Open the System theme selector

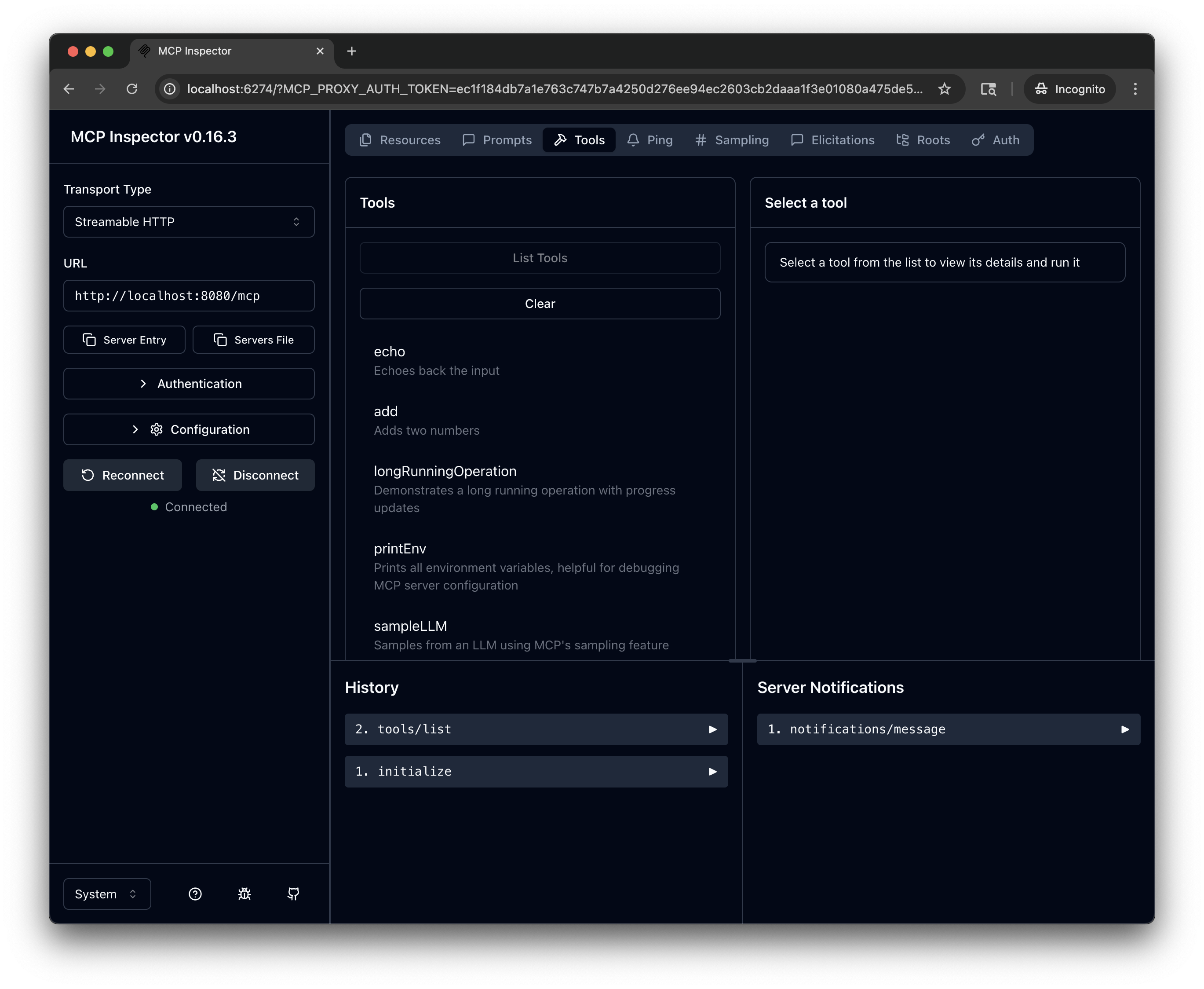(x=106, y=894)
